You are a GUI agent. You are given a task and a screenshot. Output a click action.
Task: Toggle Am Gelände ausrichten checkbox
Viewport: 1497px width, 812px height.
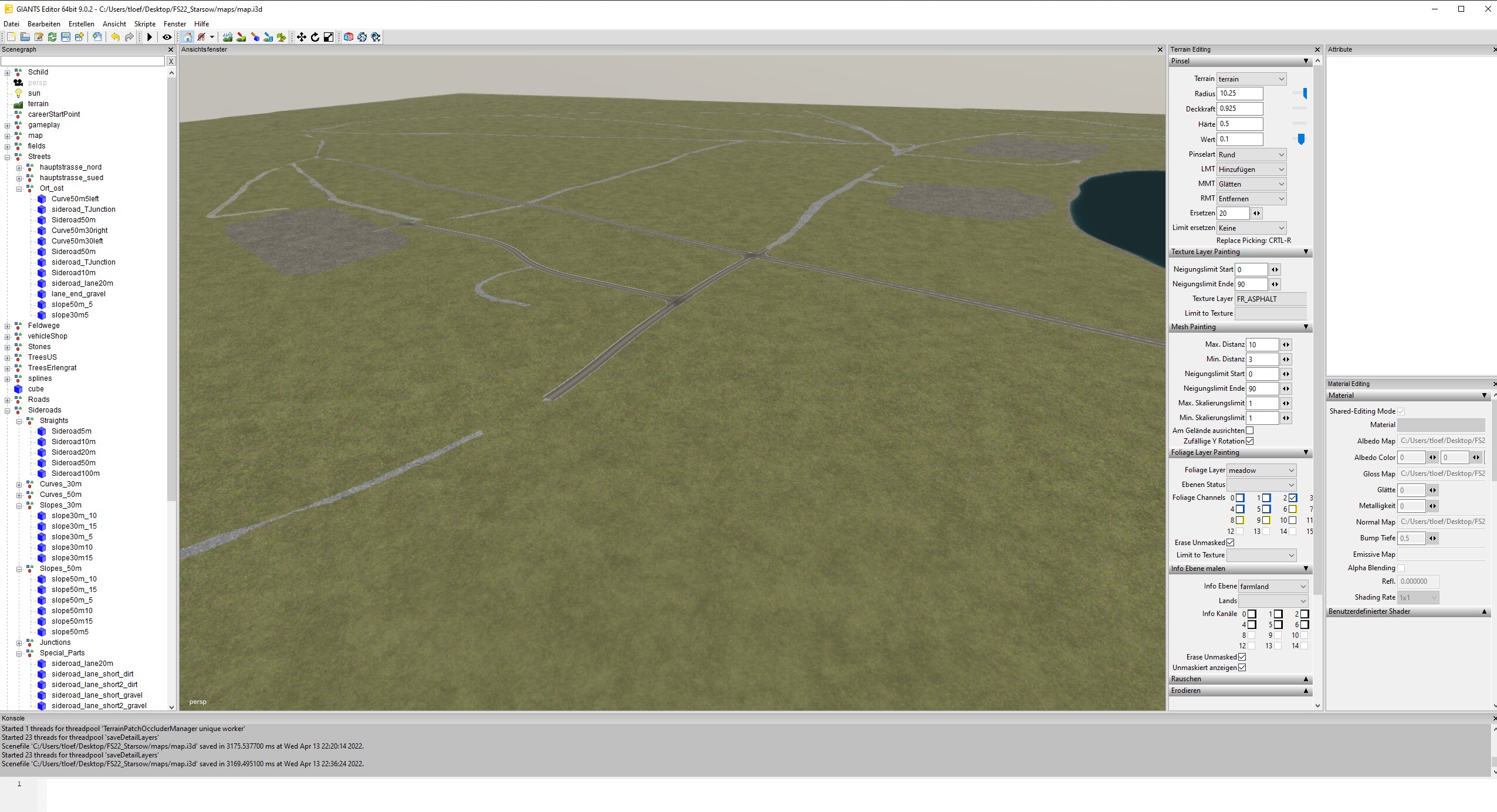(x=1249, y=430)
